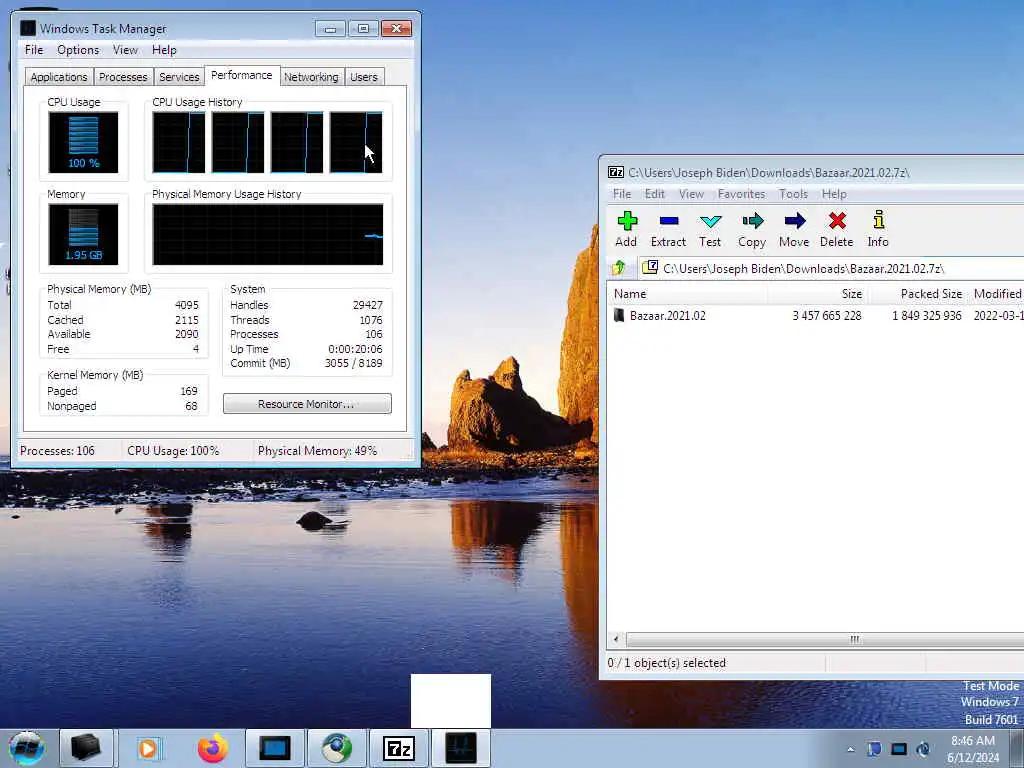Click 'CPU Usage: 100%' status text
The width and height of the screenshot is (1024, 768).
click(x=173, y=451)
